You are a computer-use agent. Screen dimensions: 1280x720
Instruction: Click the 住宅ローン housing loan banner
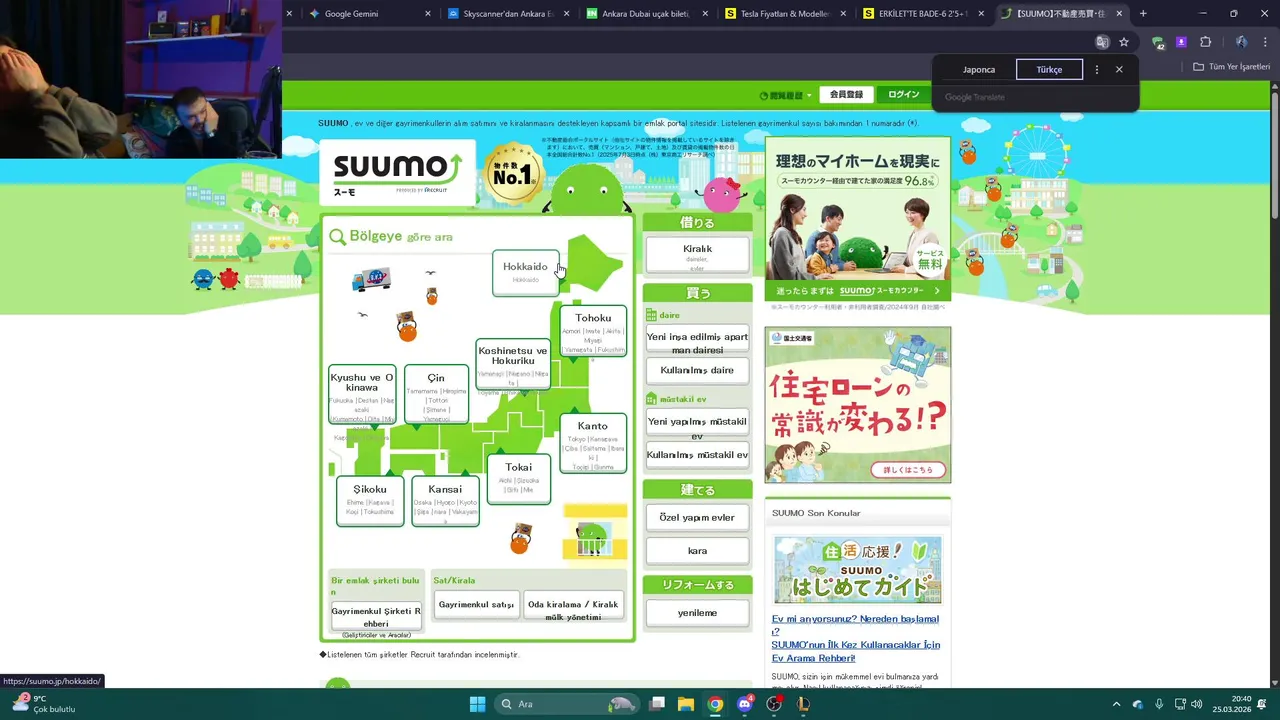858,405
